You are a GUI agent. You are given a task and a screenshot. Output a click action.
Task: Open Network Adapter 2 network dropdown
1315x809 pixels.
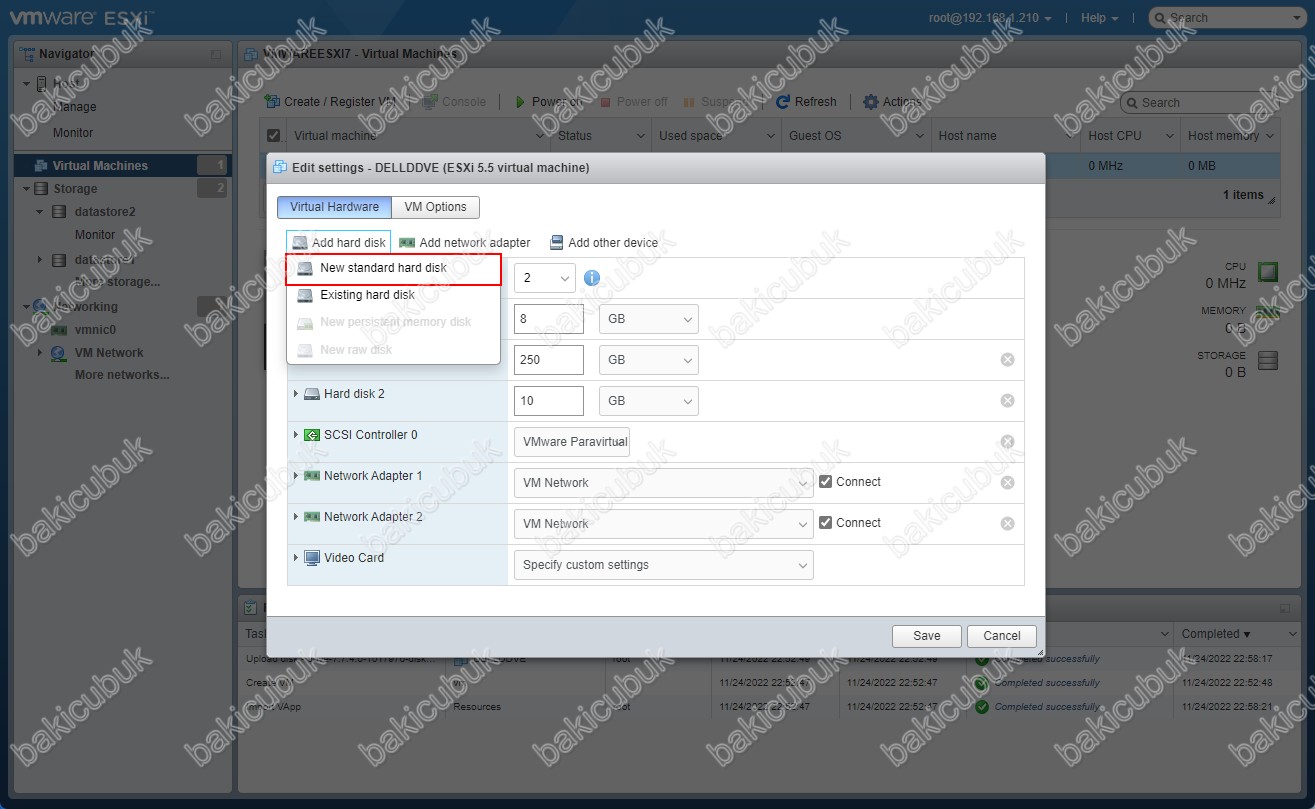[x=664, y=524]
